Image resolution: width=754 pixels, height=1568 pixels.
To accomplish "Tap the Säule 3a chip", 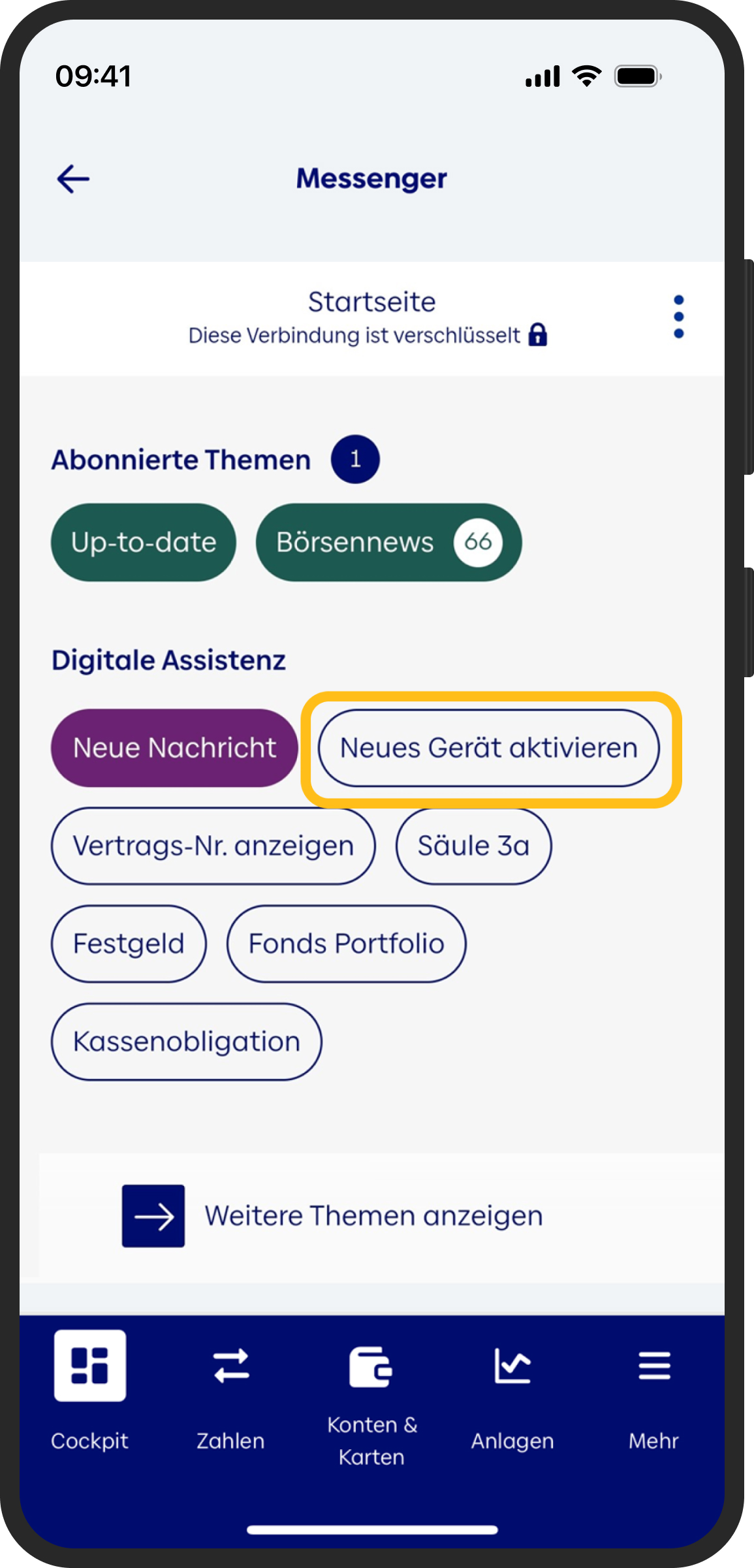I will click(x=473, y=846).
